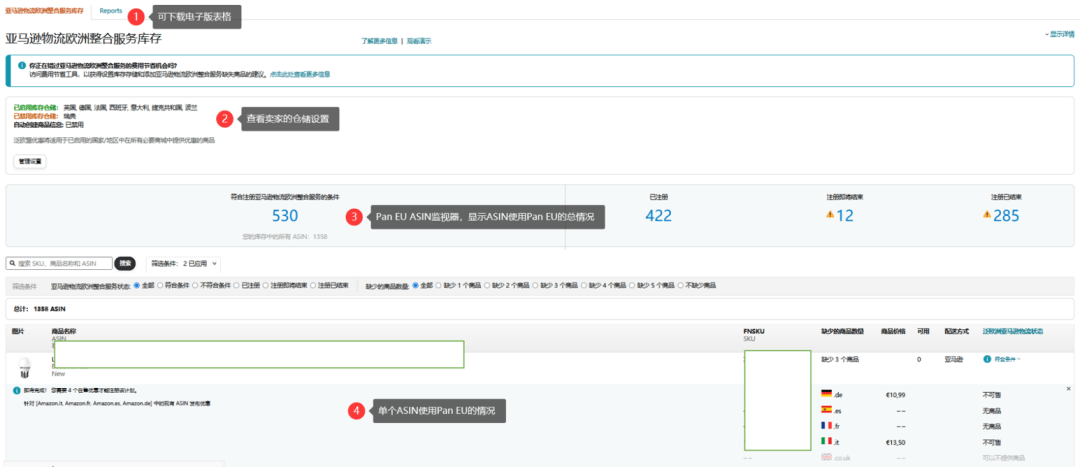This screenshot has width=1080, height=467.
Task: Expand 显示详情 at the top right
Action: tap(1060, 34)
